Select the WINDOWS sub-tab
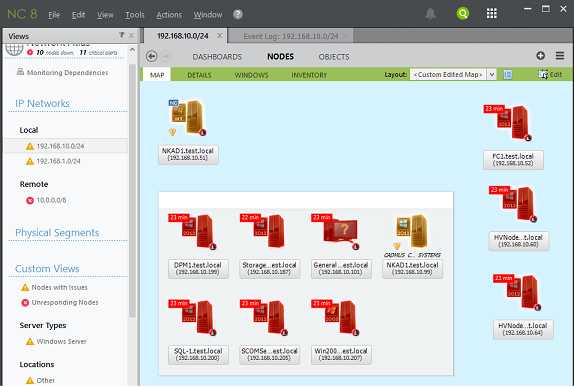This screenshot has width=574, height=387. pos(251,75)
